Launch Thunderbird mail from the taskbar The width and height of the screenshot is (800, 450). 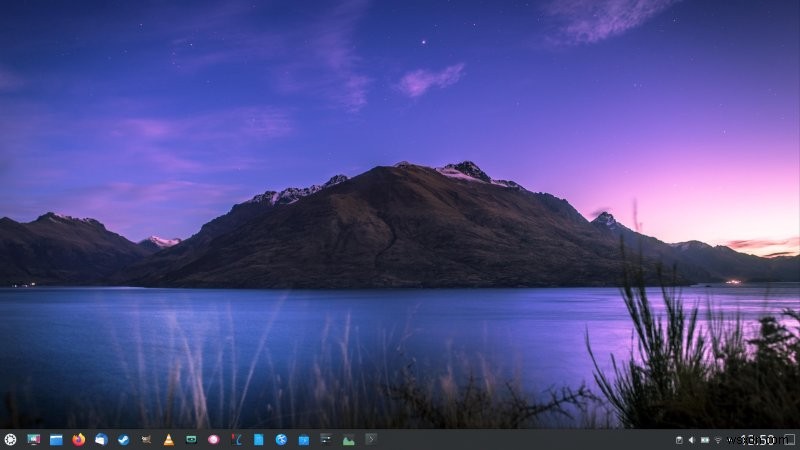[x=101, y=439]
